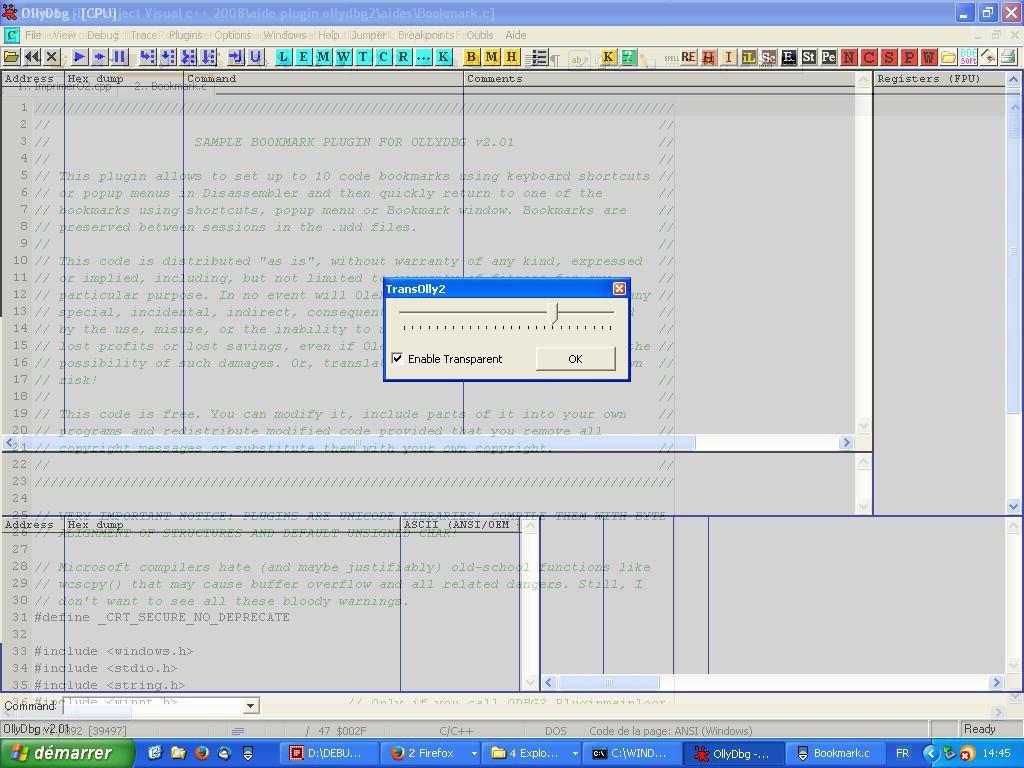Click the démarrer Start button

(x=67, y=754)
